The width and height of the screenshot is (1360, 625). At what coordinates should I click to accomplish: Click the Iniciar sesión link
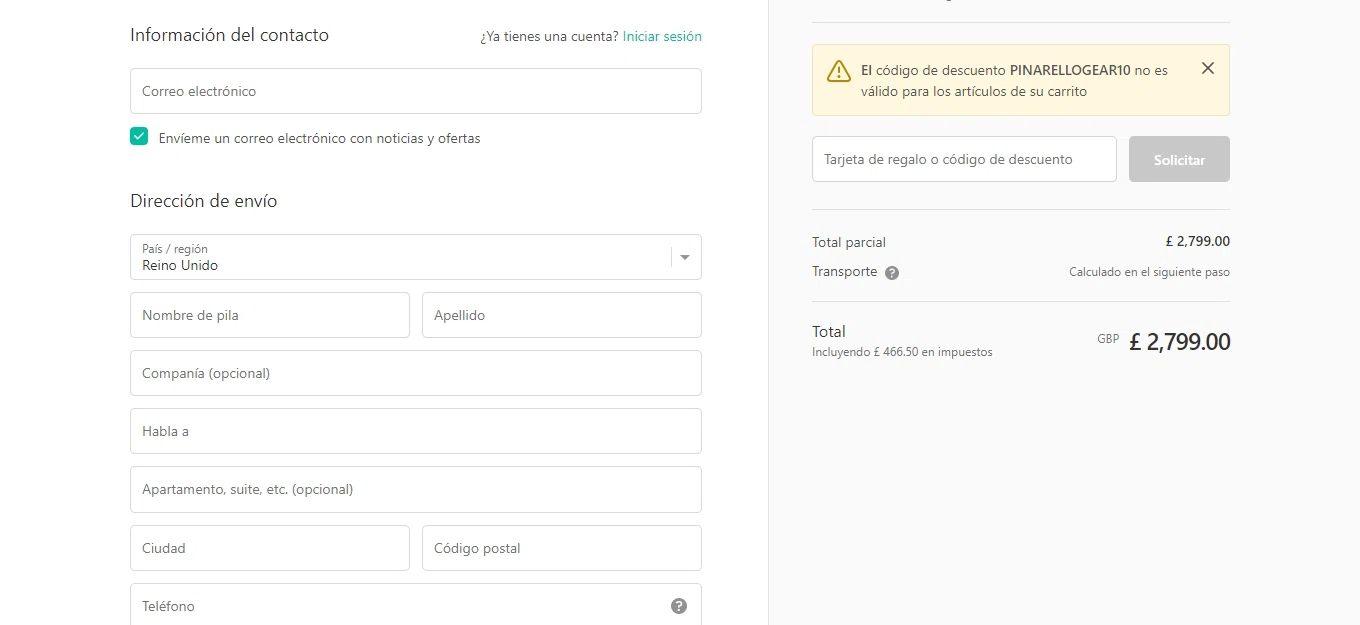[662, 36]
